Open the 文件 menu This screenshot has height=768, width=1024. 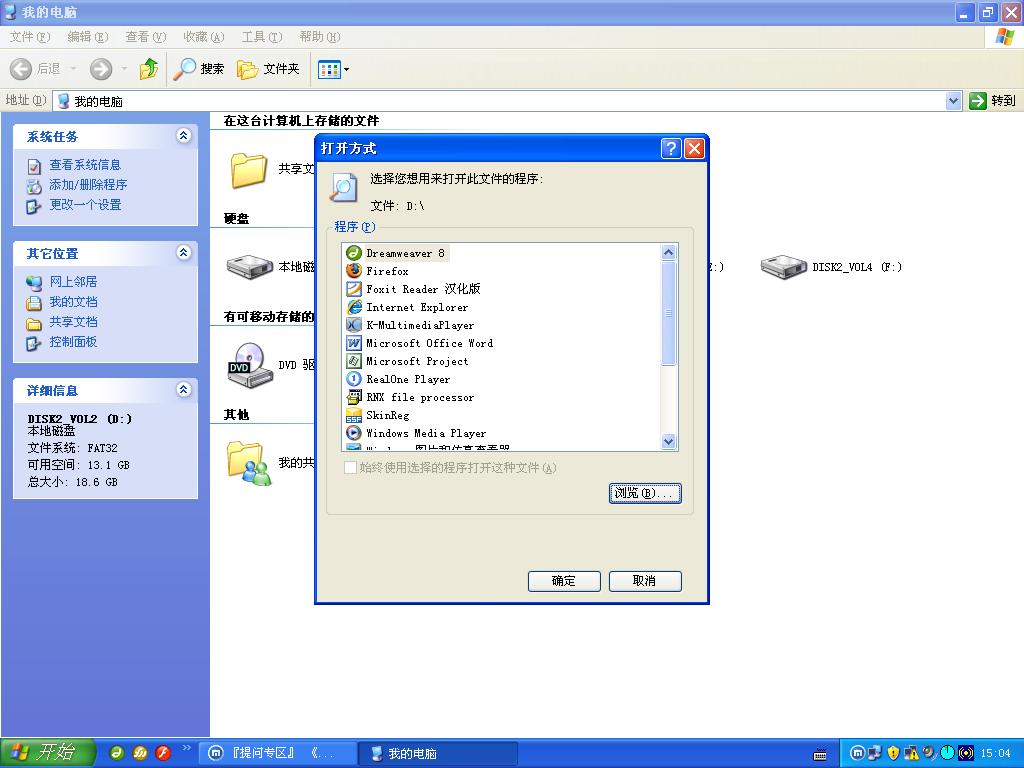click(29, 37)
